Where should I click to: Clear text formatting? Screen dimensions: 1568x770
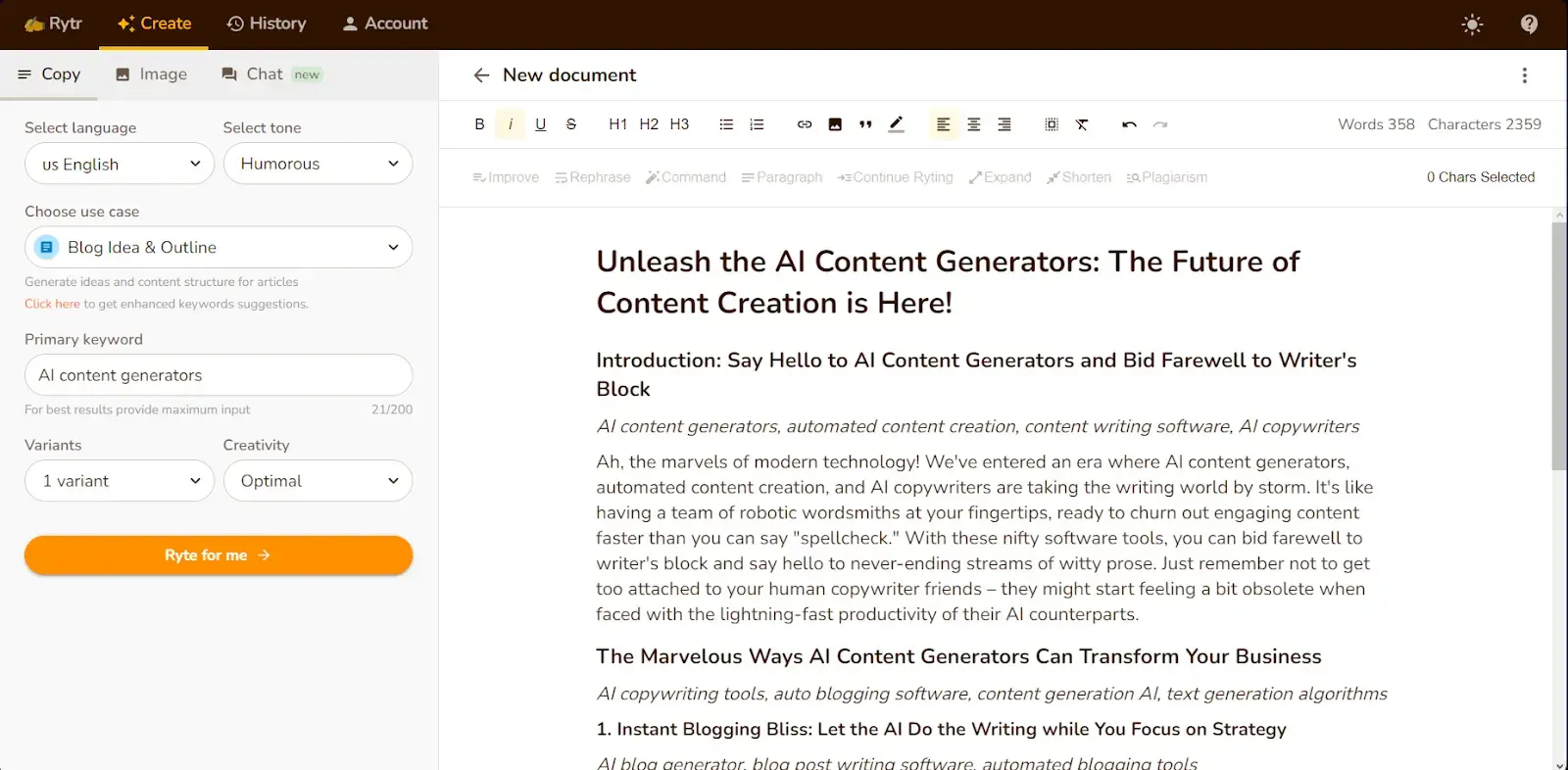coord(1082,124)
